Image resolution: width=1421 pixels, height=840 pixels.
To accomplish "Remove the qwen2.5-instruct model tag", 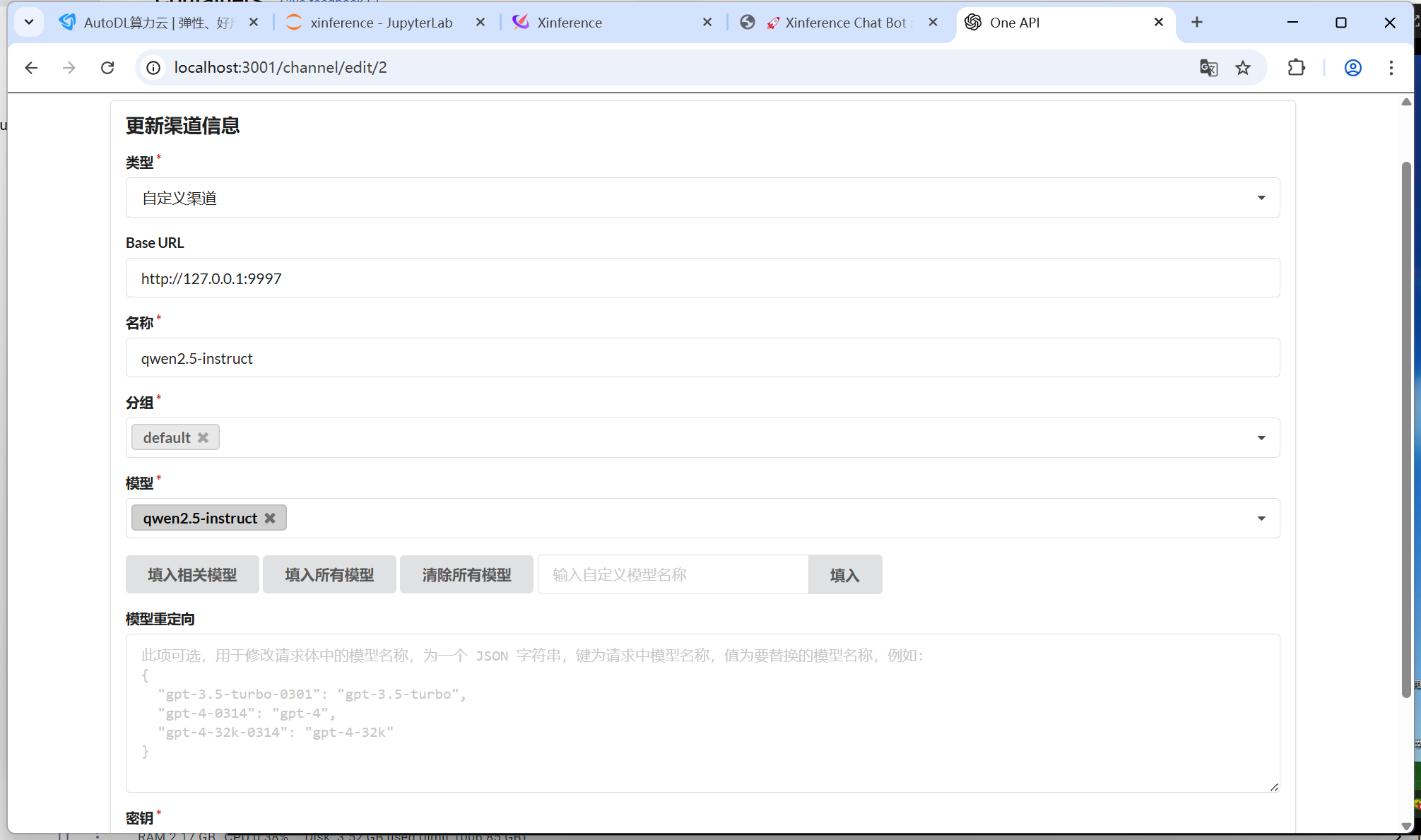I will (x=270, y=518).
